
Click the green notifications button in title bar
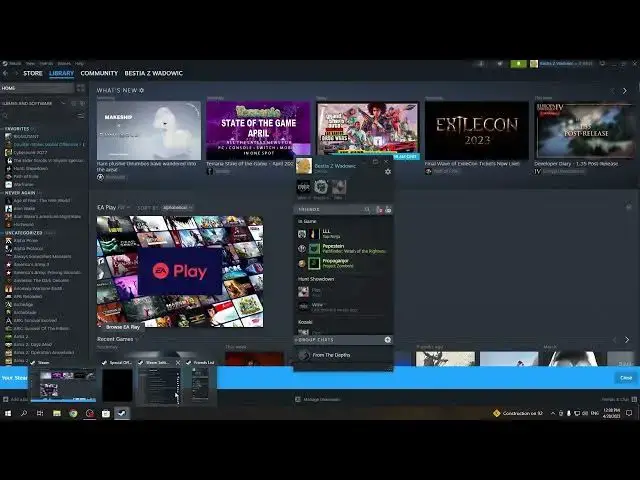pyautogui.click(x=518, y=64)
